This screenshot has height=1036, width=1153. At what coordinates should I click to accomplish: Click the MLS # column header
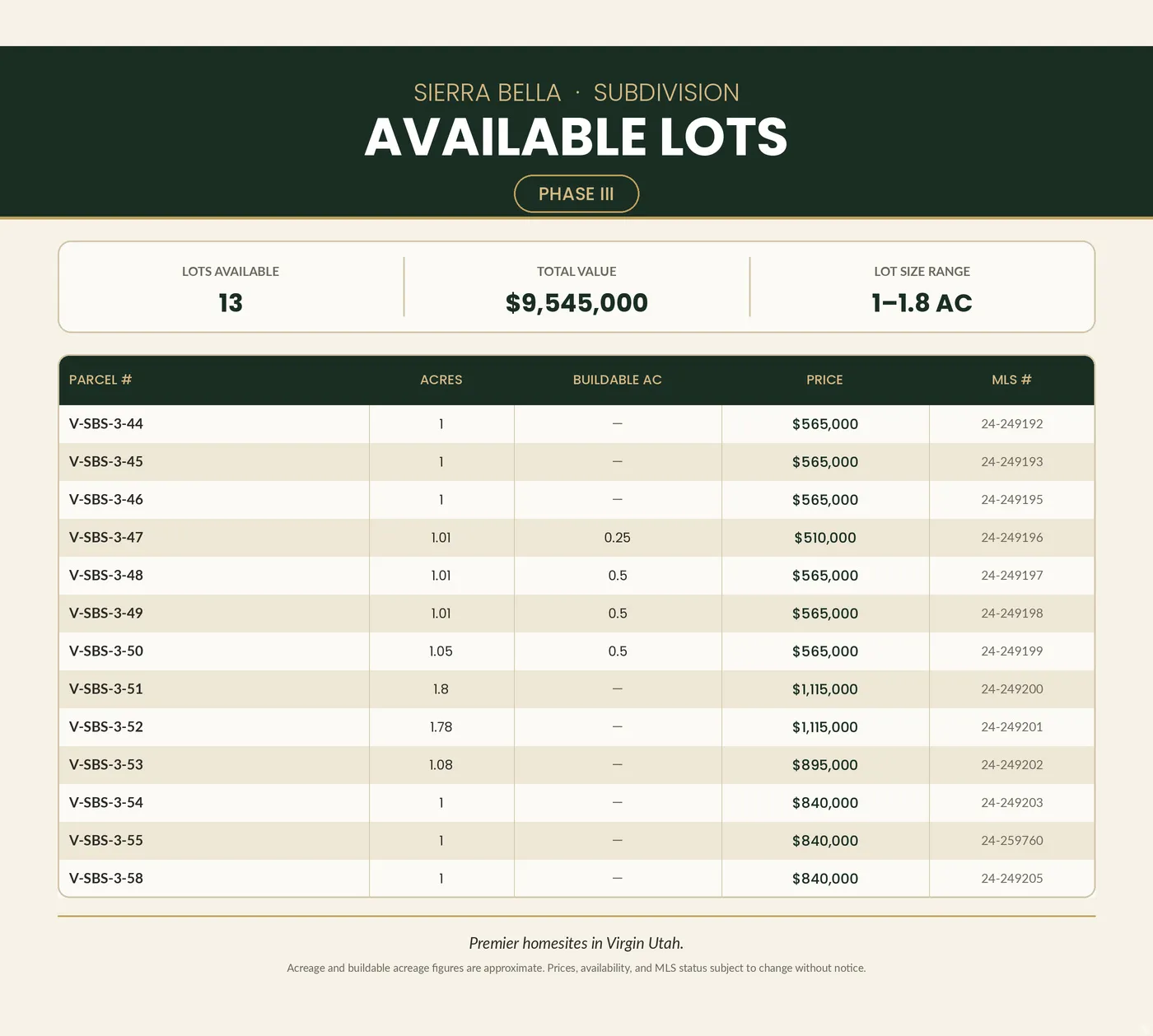pyautogui.click(x=1011, y=380)
